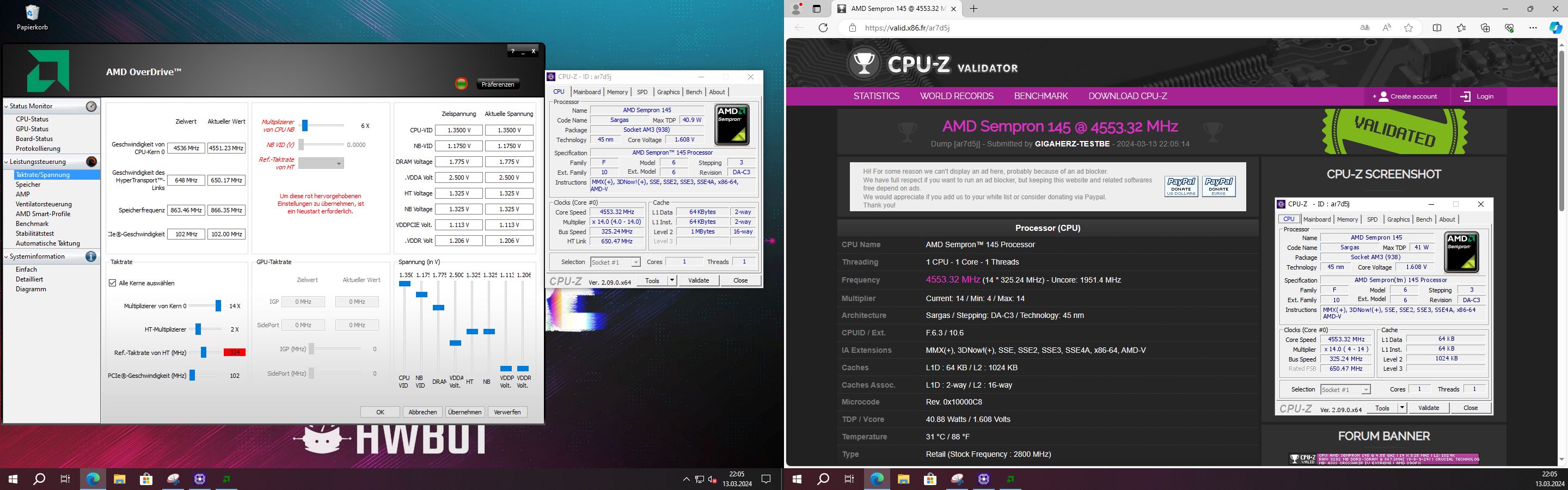Open Browser essentials heart icon
The width and height of the screenshot is (1568, 490).
[1509, 27]
